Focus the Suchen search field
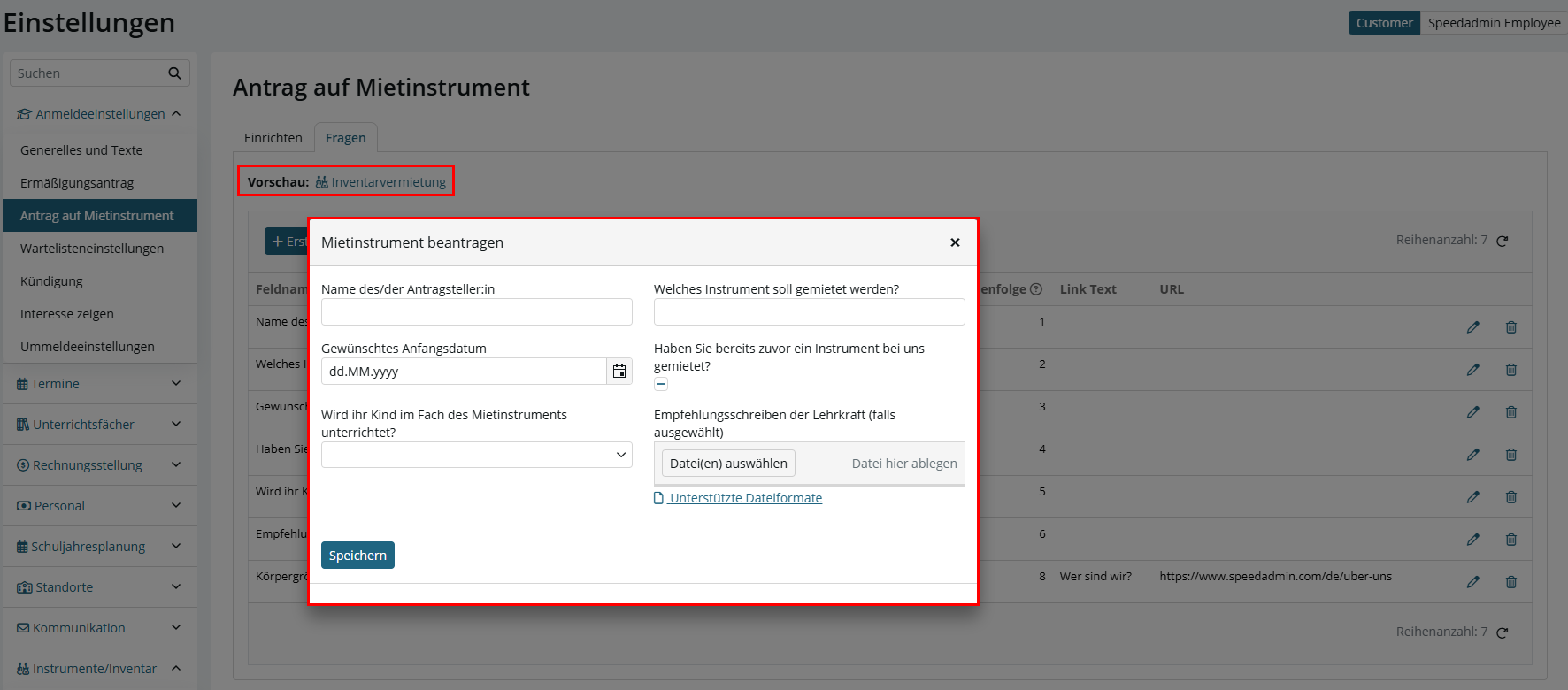The height and width of the screenshot is (690, 1568). (x=88, y=73)
